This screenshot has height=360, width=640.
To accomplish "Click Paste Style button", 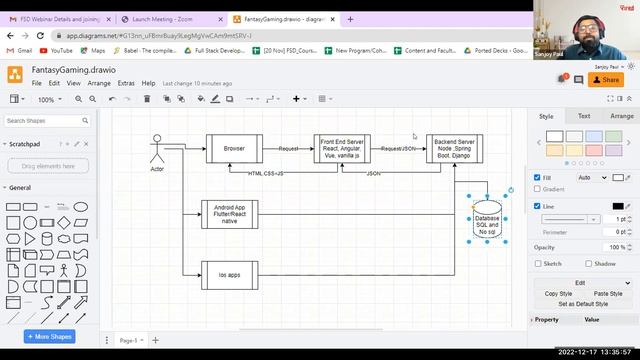I will click(608, 294).
